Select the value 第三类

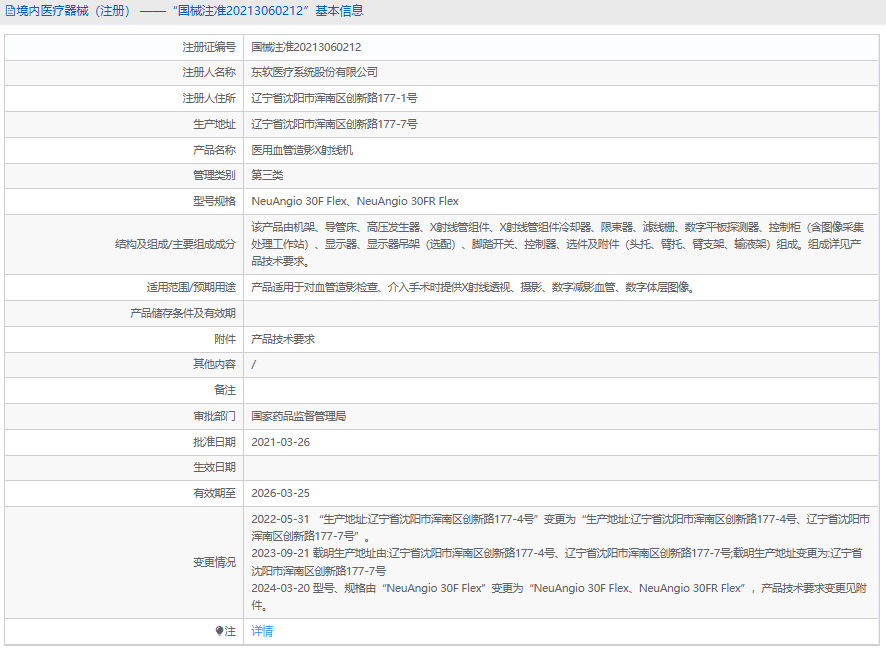tap(267, 175)
